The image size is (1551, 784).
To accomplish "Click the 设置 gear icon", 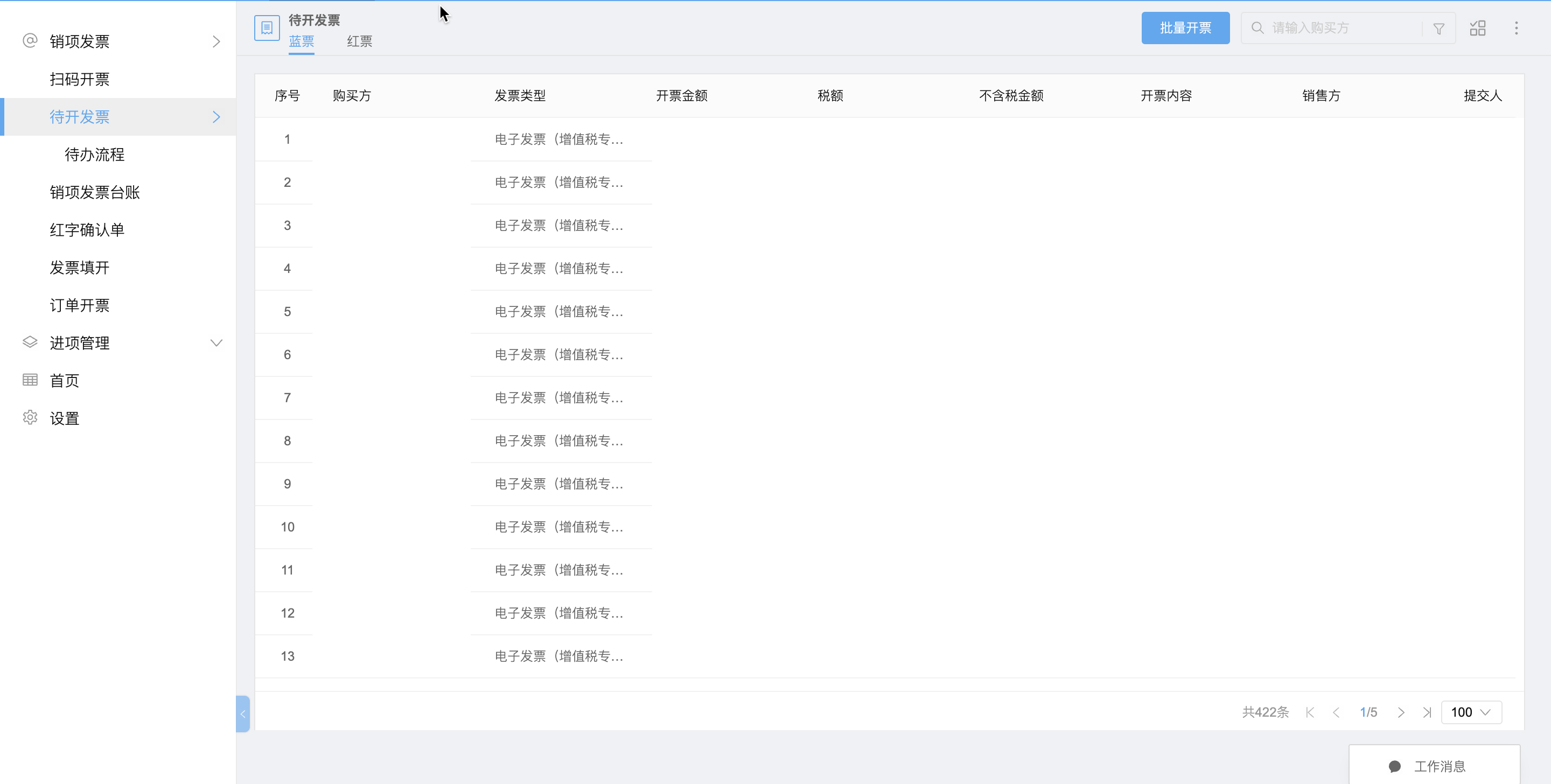I will click(30, 417).
